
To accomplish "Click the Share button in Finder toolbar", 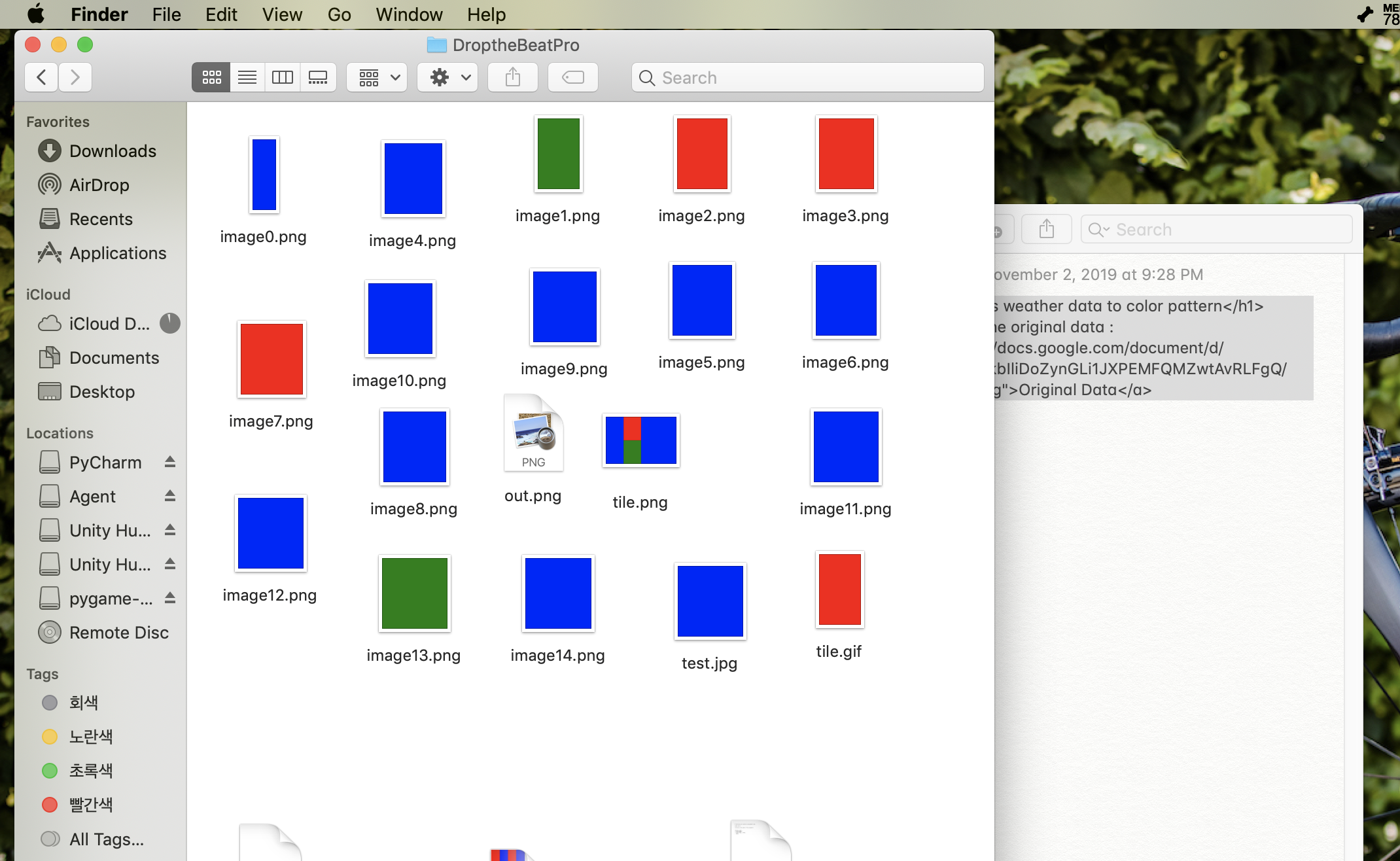I will [x=513, y=78].
